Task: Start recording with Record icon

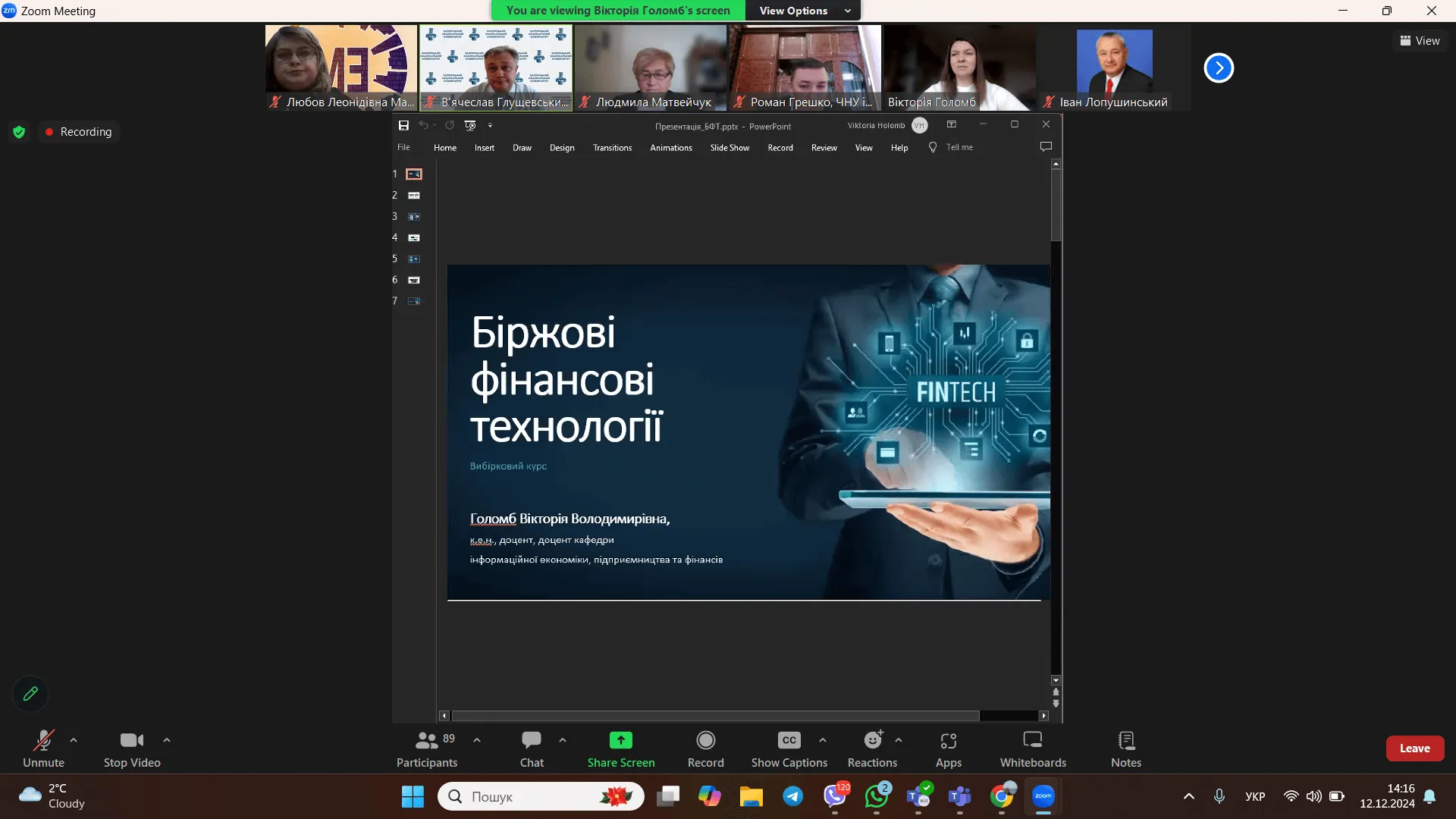Action: coord(705,740)
